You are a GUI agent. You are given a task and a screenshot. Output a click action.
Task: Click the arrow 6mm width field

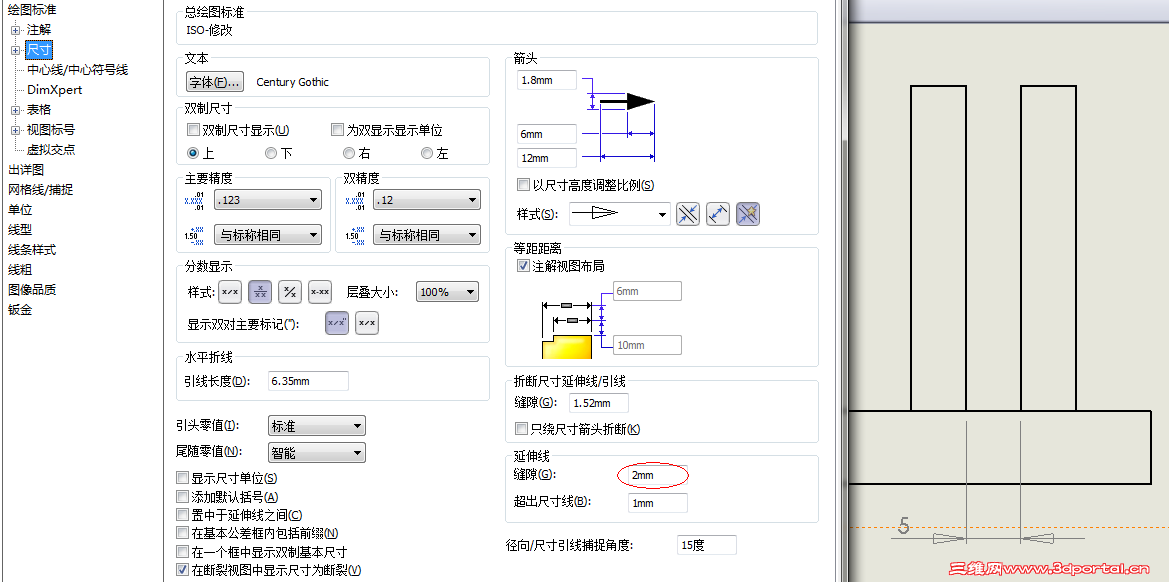point(546,134)
